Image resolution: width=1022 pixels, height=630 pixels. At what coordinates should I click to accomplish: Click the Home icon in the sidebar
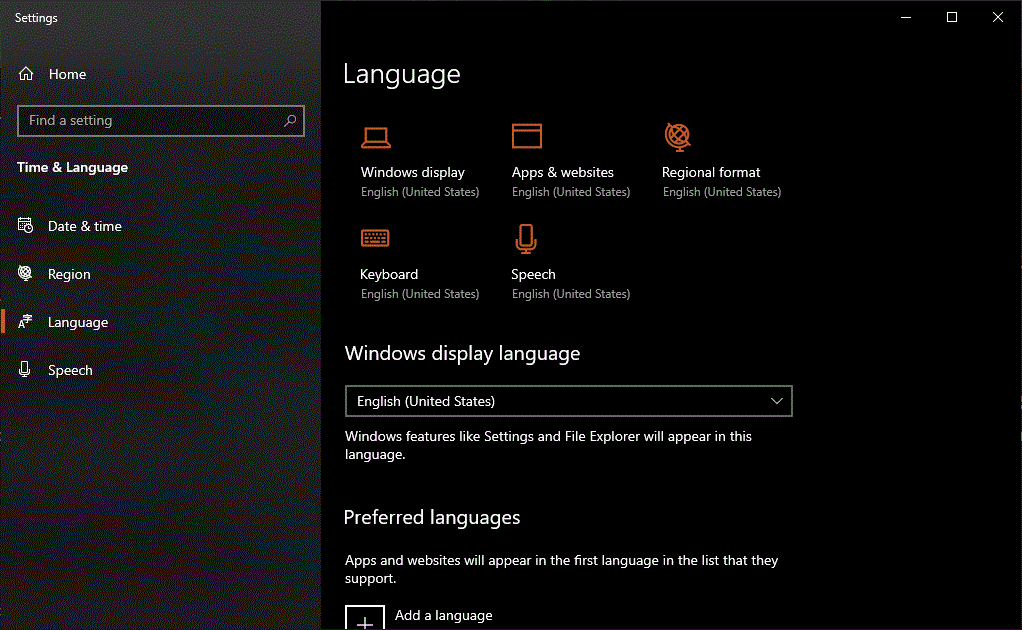coord(23,73)
